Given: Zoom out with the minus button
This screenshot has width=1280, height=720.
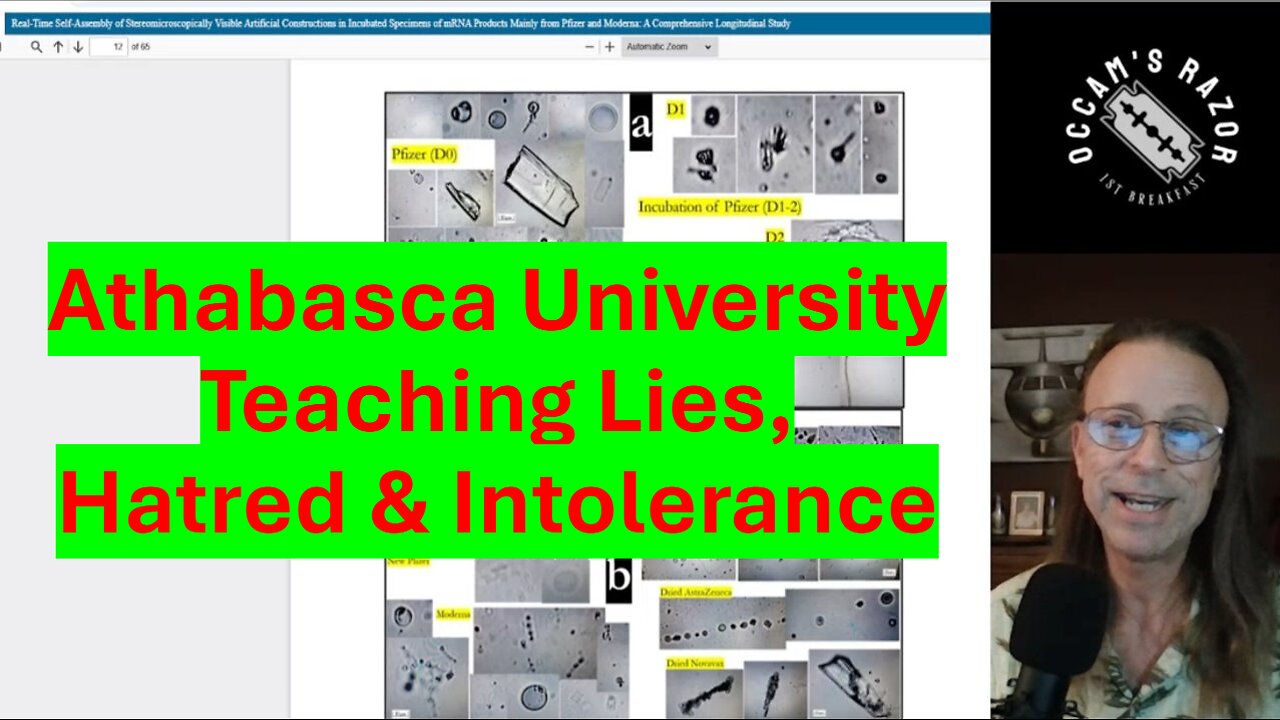Looking at the screenshot, I should [x=589, y=47].
